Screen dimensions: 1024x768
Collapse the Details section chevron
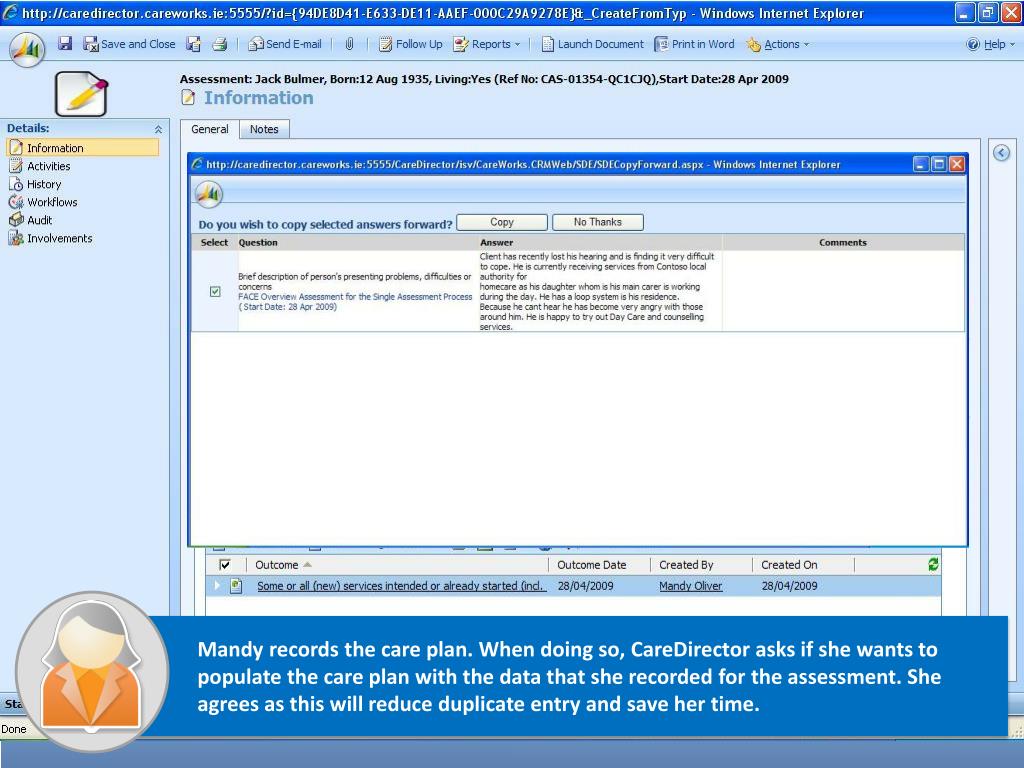click(158, 129)
